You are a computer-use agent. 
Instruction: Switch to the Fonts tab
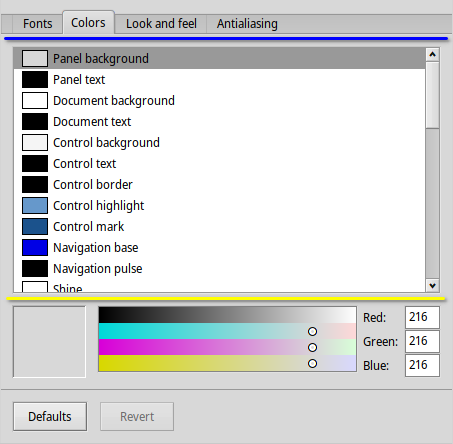tap(37, 24)
